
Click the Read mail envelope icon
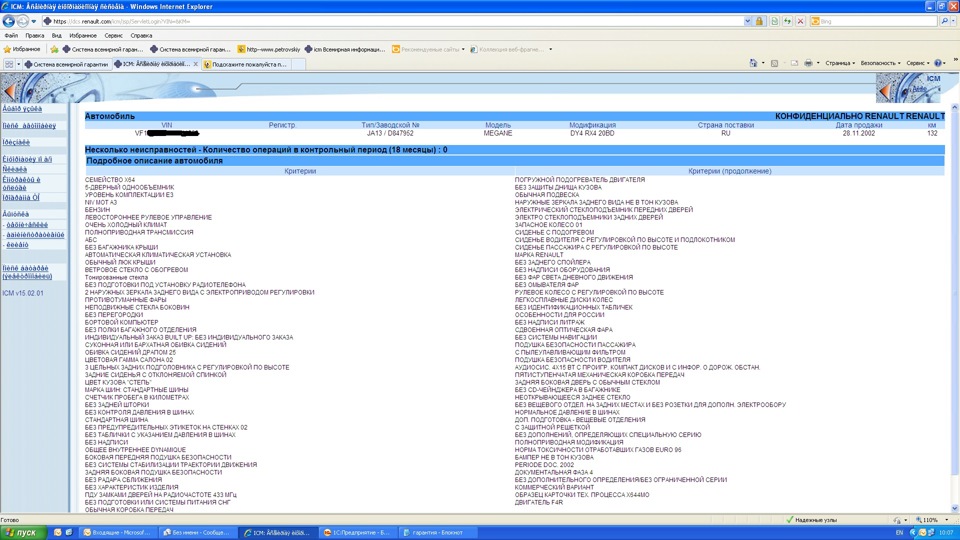point(794,63)
